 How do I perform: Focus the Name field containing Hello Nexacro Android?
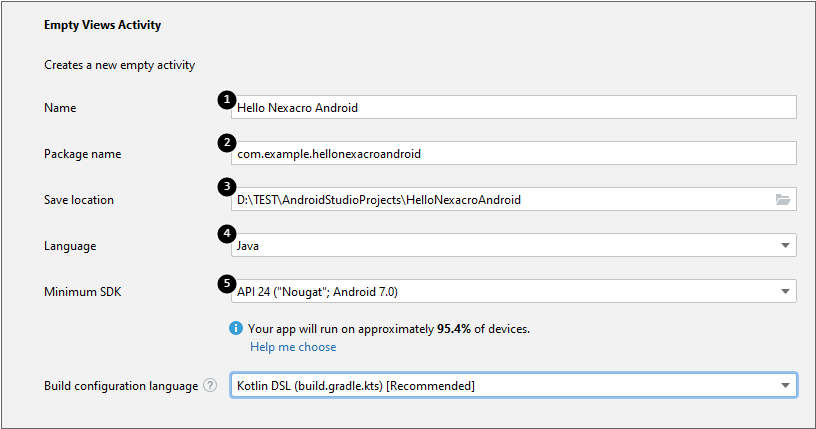tap(512, 108)
